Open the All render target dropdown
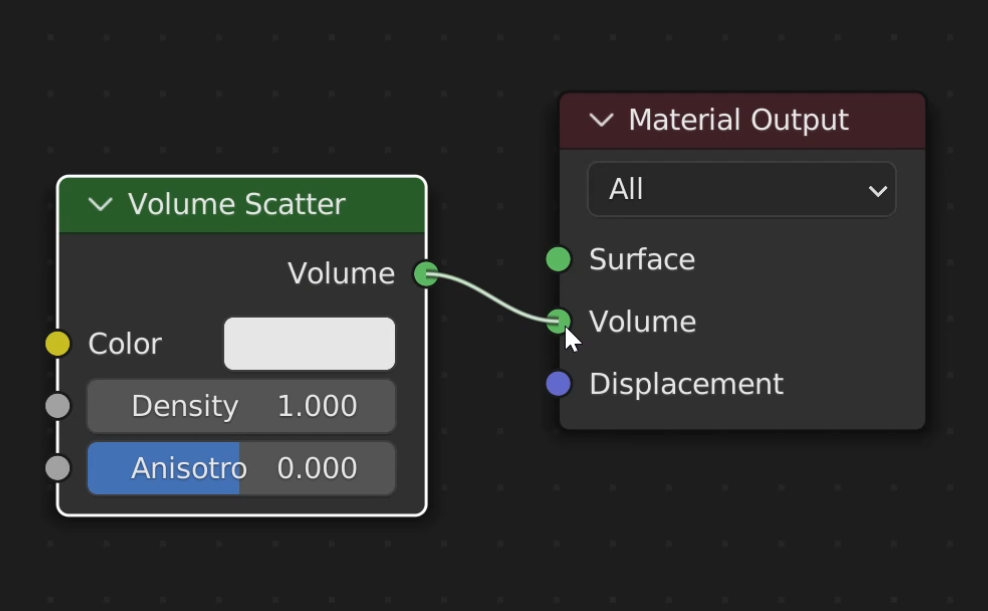 [x=742, y=190]
